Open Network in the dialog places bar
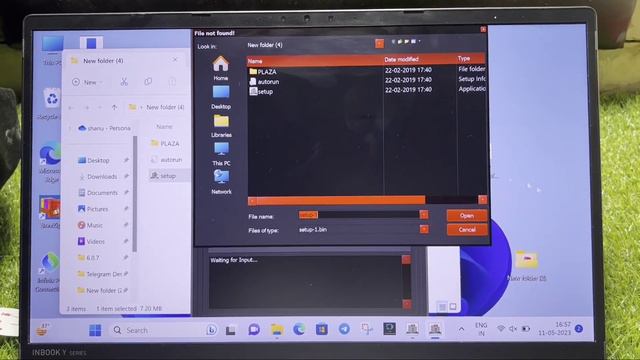Screen dimensions: 640x360 point(221,182)
